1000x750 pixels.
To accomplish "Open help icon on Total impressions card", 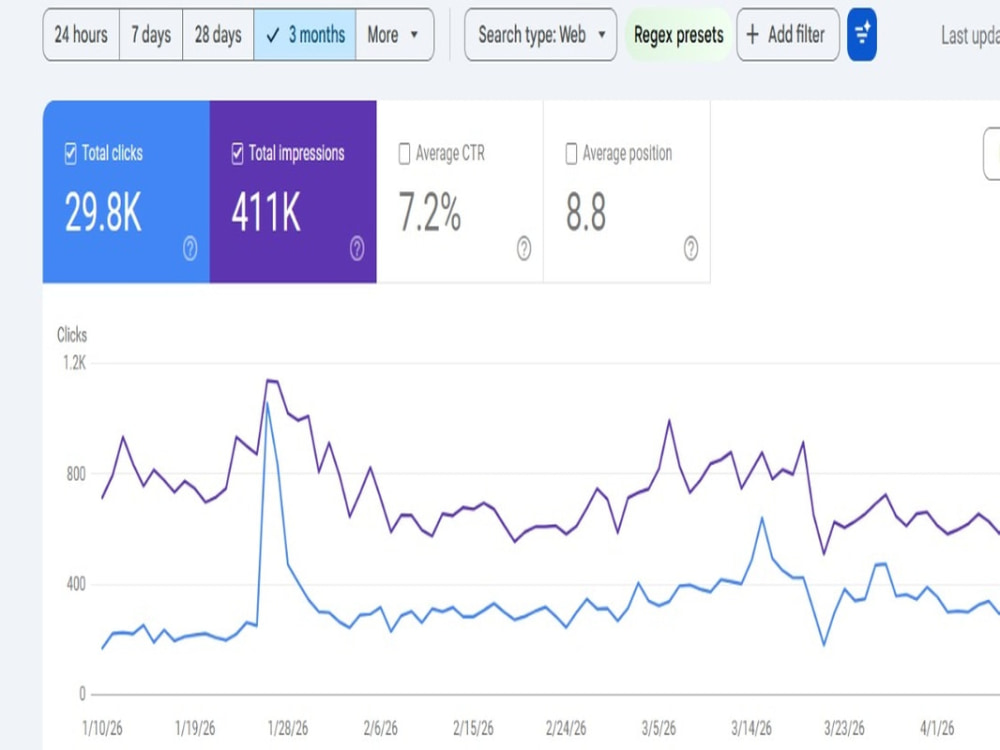I will click(x=357, y=248).
